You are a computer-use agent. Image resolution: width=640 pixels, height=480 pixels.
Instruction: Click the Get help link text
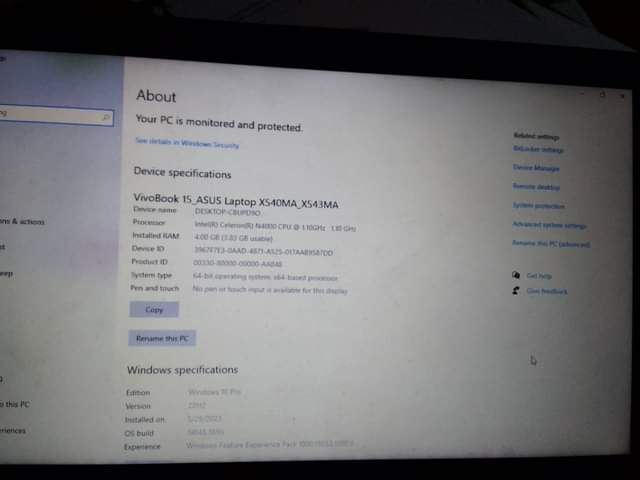(539, 276)
